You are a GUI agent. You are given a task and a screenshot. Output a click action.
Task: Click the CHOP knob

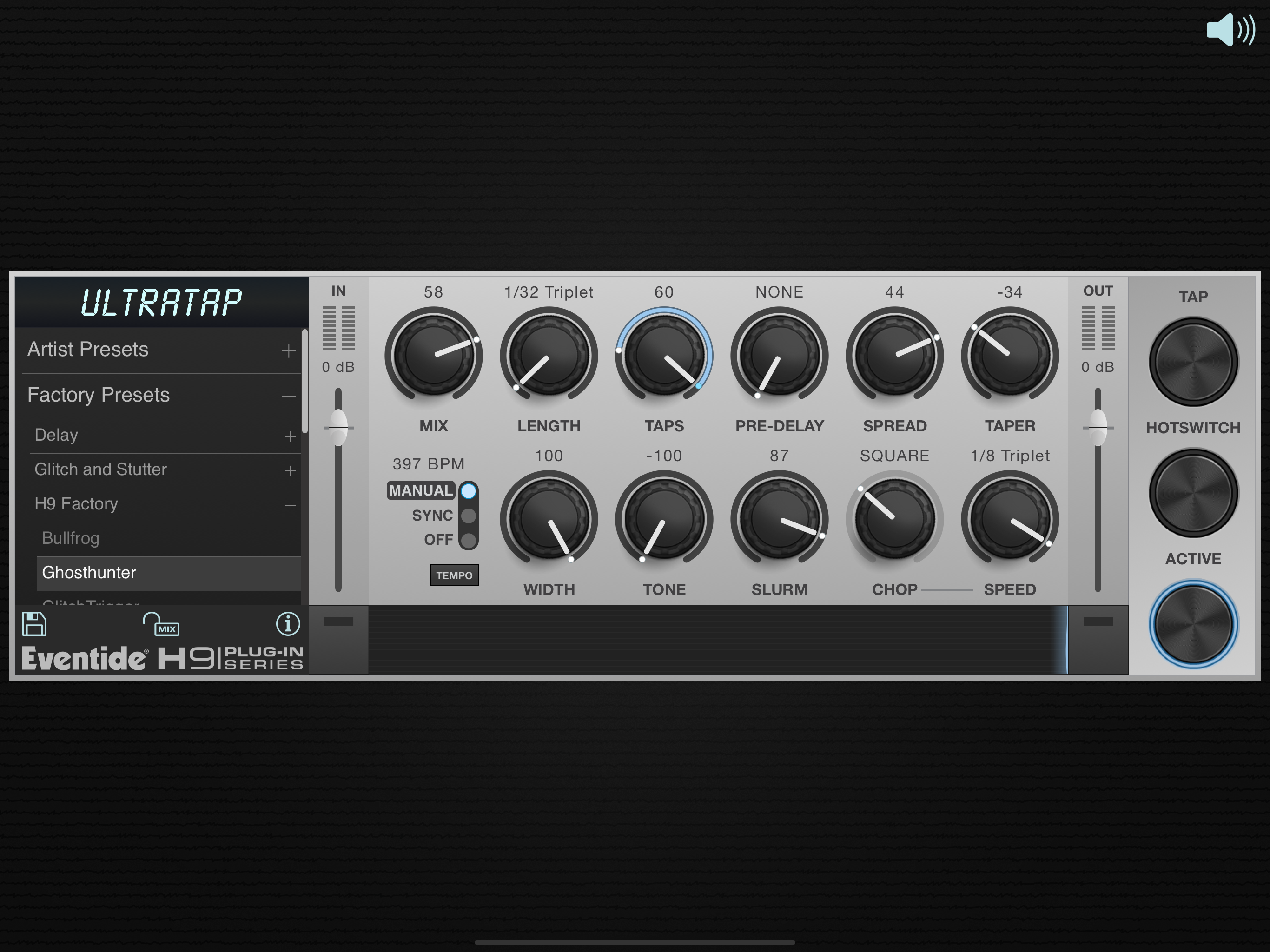[894, 519]
